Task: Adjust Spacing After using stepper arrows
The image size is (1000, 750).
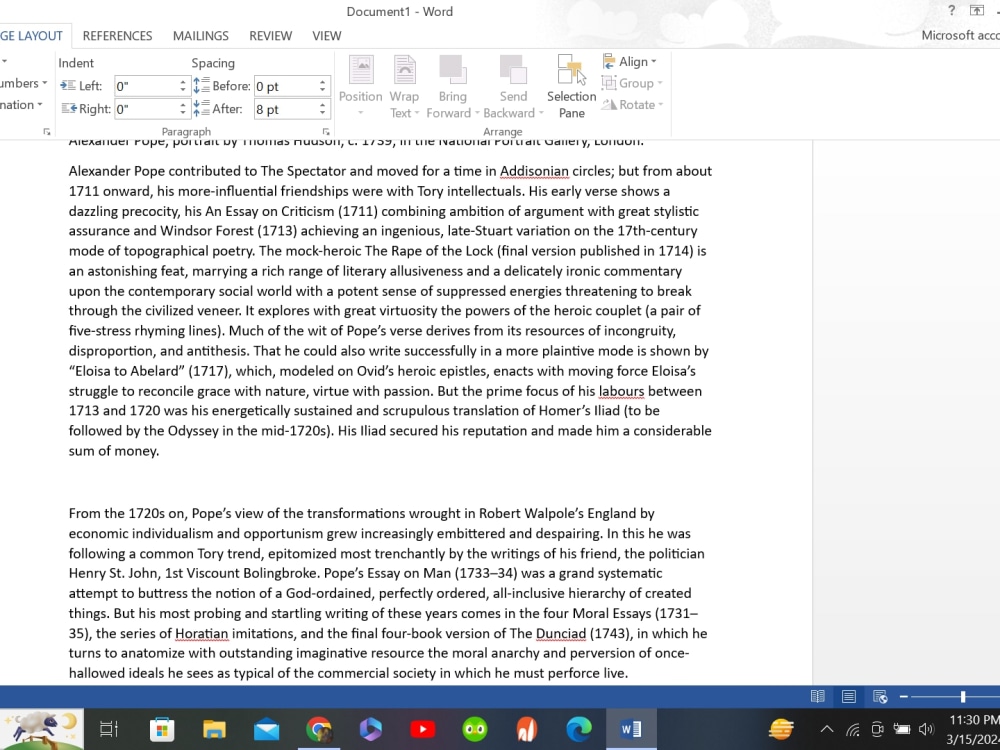Action: pos(322,109)
